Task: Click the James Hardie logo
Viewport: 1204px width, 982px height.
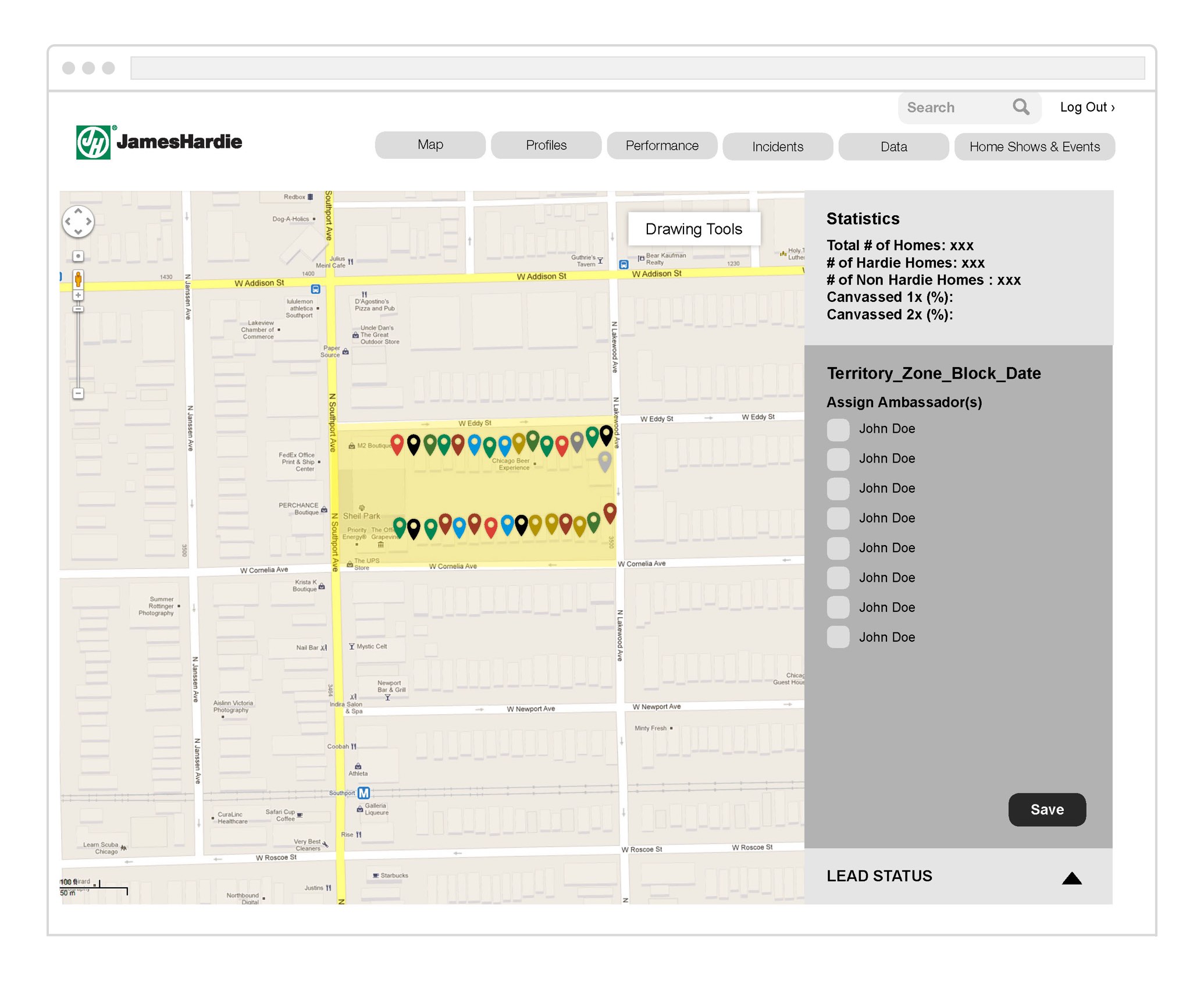Action: 159,143
